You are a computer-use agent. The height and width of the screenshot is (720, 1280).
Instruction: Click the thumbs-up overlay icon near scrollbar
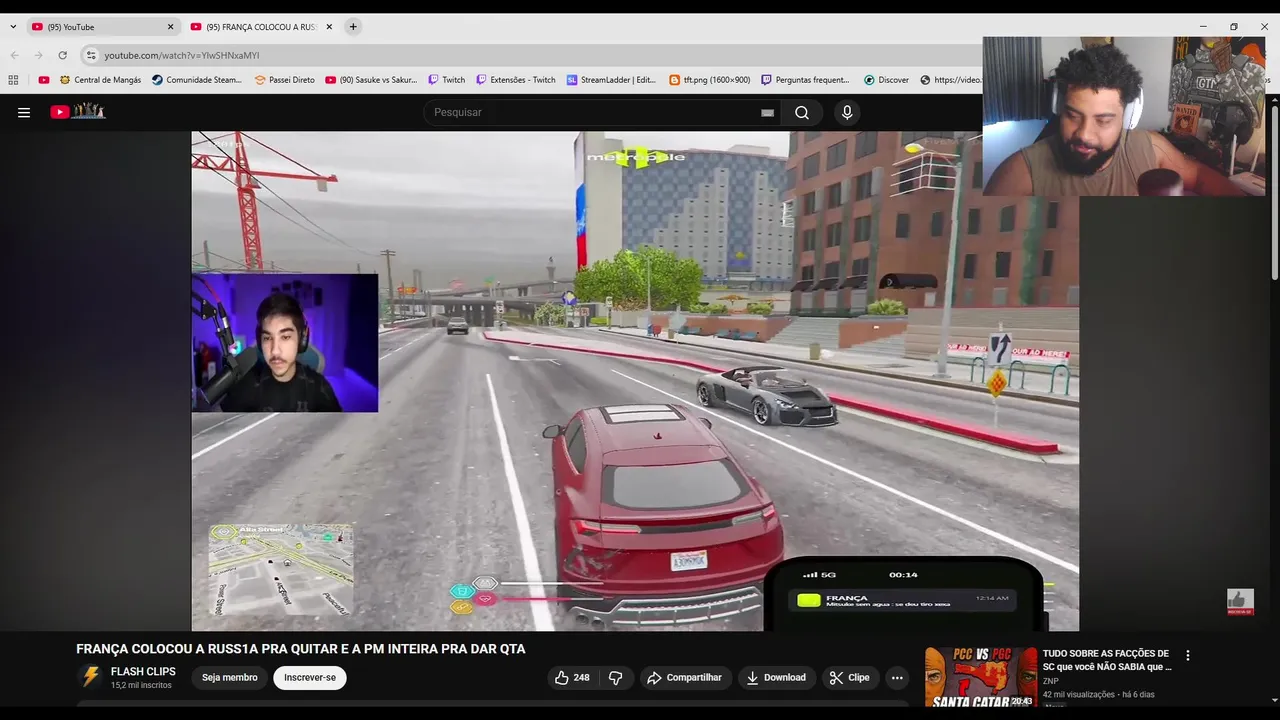[x=1240, y=600]
